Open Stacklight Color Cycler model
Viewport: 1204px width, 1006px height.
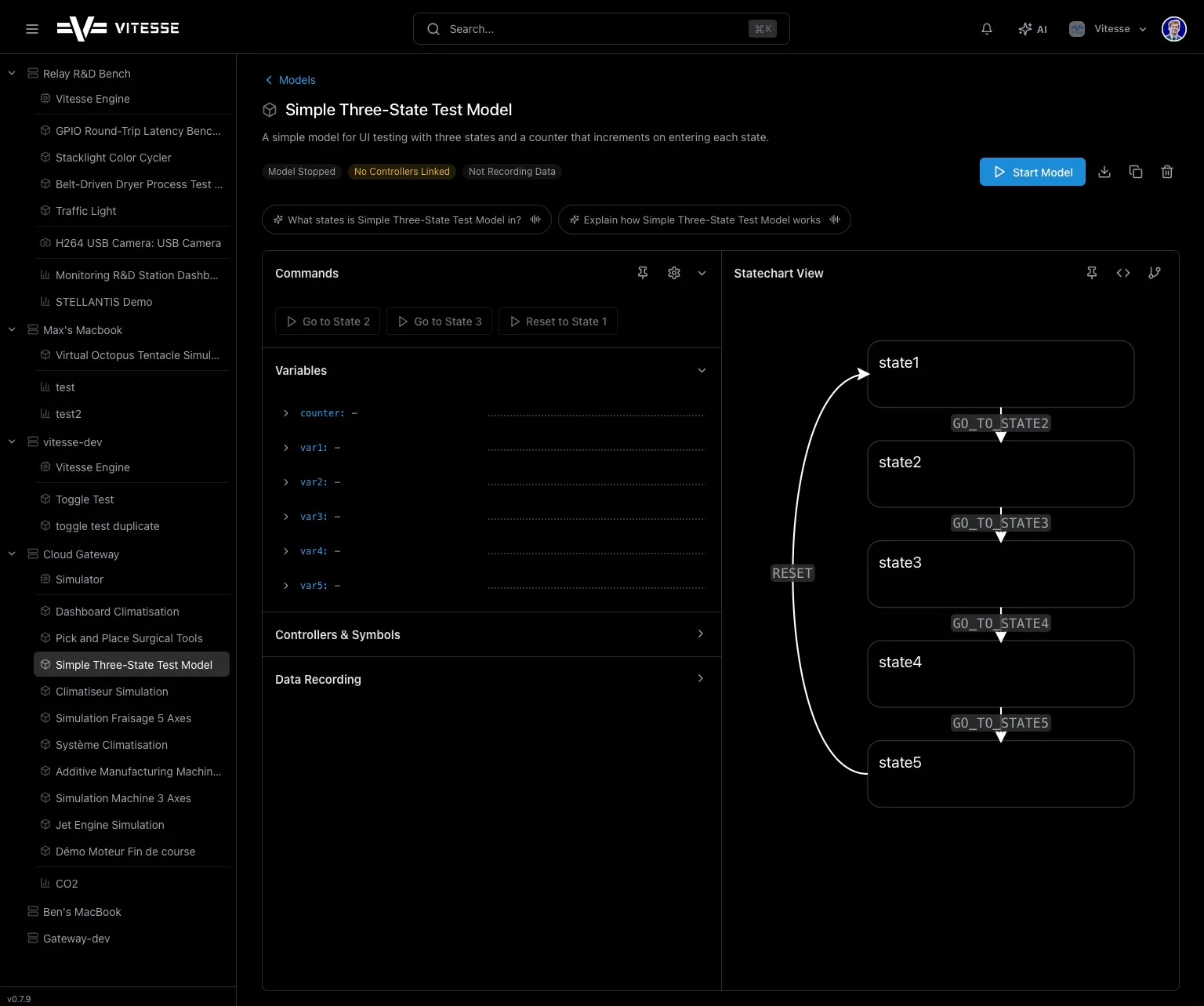pos(132,158)
